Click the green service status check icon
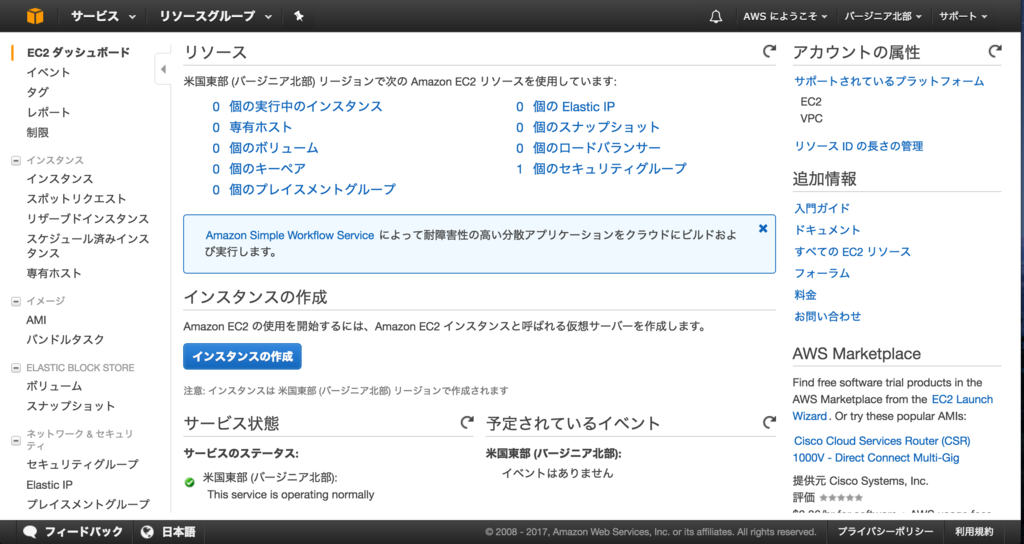 [189, 483]
